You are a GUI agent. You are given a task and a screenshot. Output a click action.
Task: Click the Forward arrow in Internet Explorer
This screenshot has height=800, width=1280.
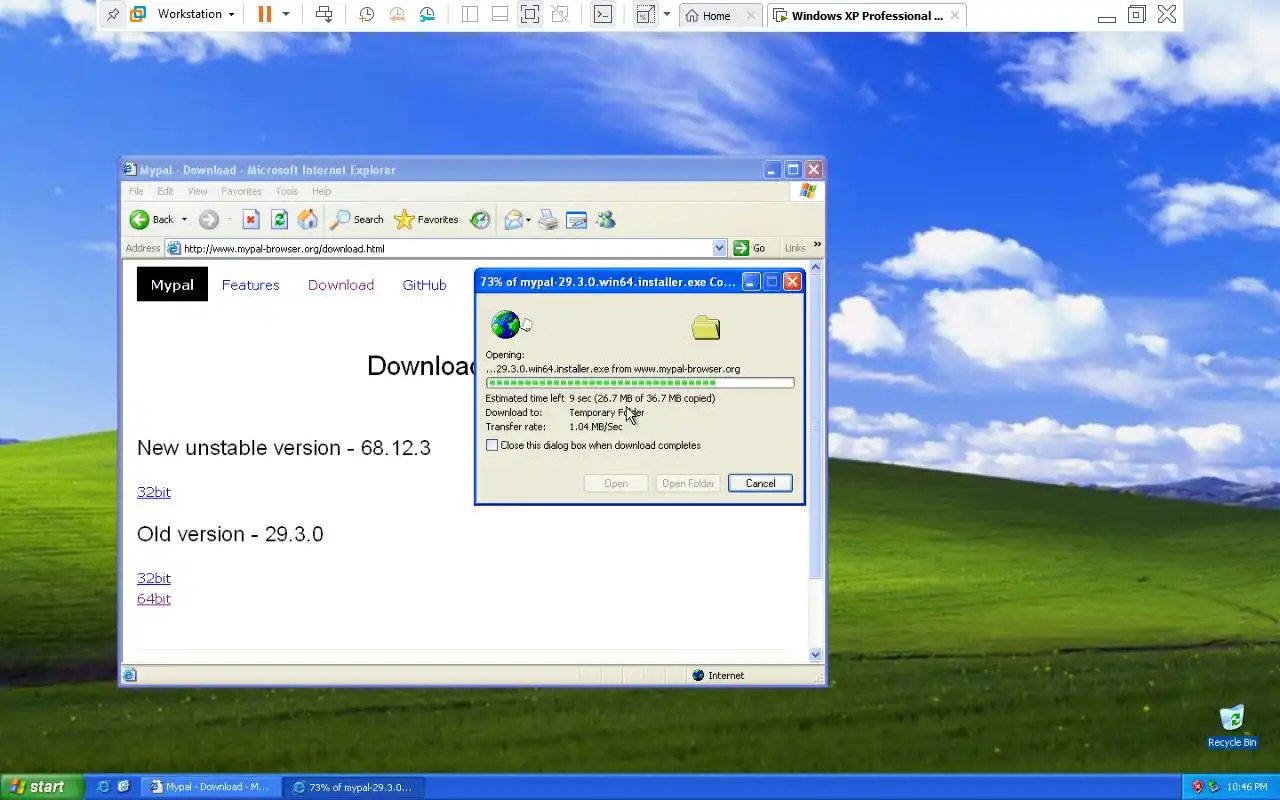208,220
